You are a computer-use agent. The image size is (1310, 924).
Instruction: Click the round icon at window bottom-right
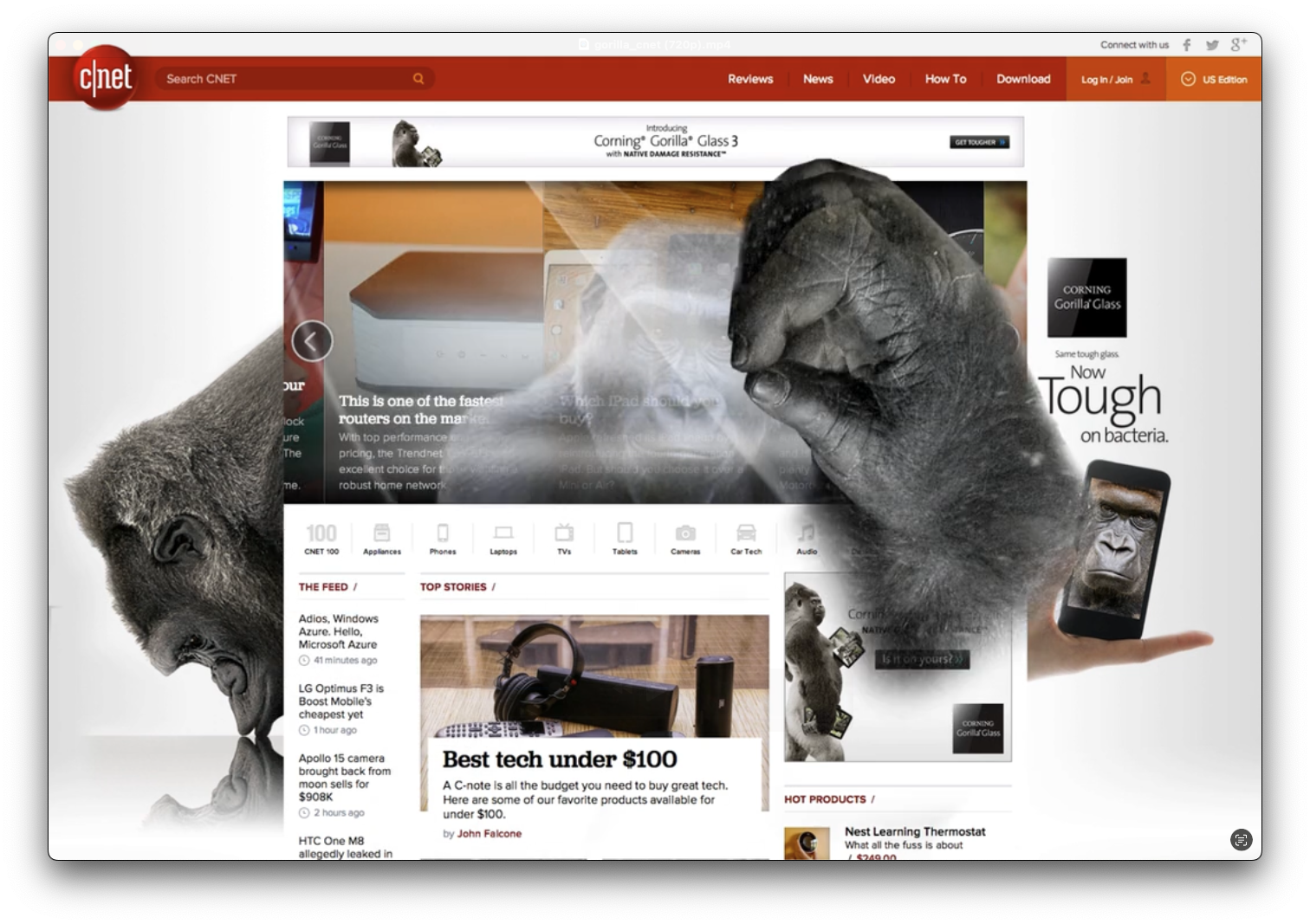(1241, 839)
